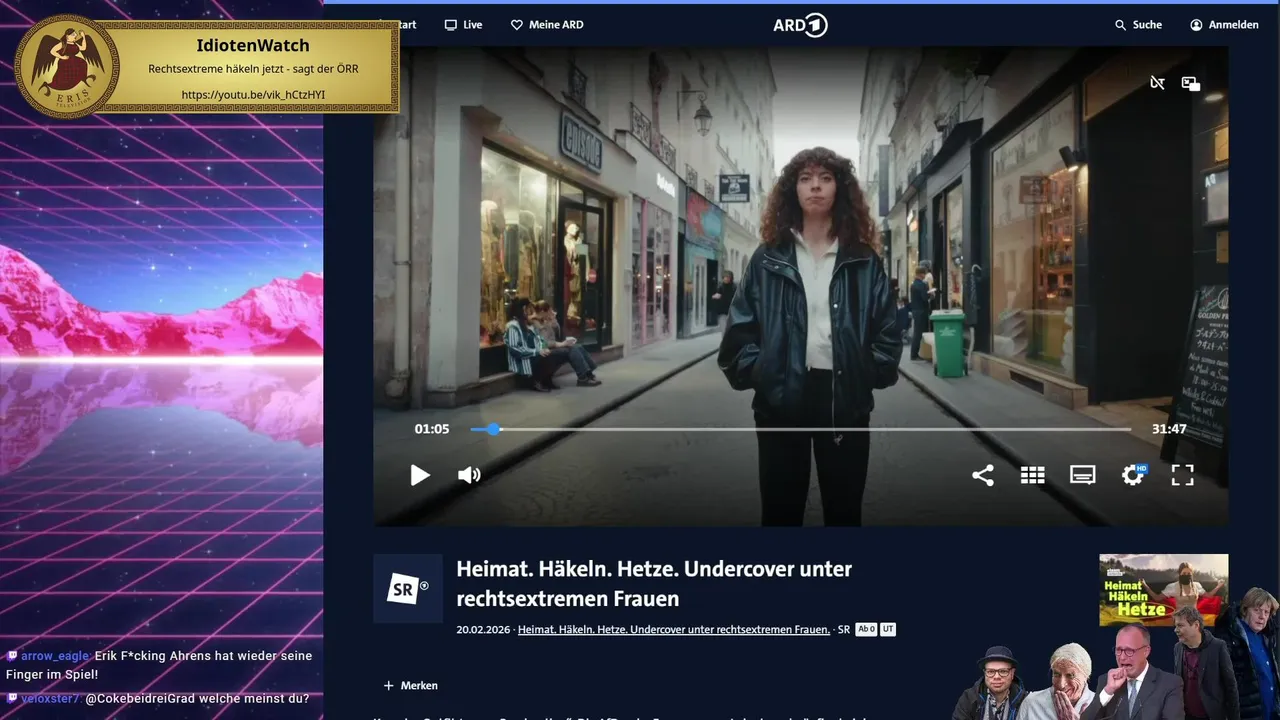Click the IdiotenWatch banner title
Image resolution: width=1280 pixels, height=720 pixels.
pyautogui.click(x=253, y=45)
